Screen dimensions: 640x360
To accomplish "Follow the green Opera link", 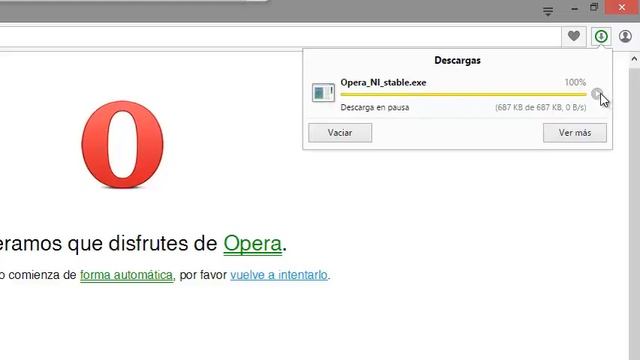I will 253,244.
